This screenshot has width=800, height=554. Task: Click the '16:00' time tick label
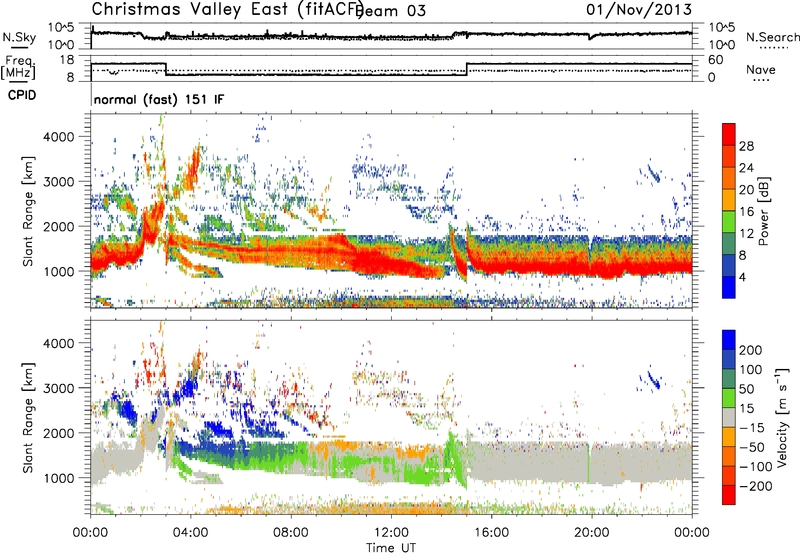(491, 533)
